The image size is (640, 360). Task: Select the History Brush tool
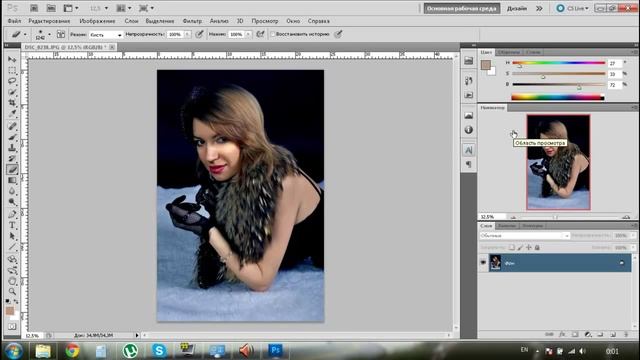pos(12,159)
